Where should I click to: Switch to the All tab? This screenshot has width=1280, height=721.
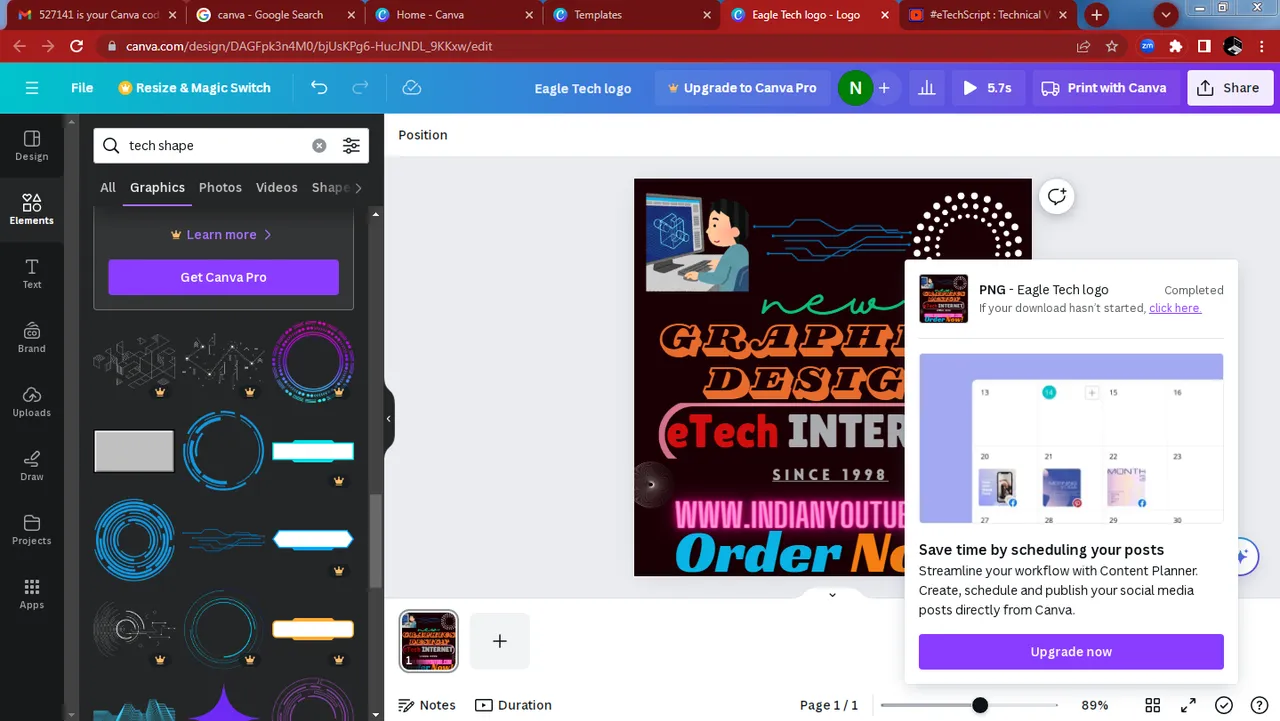coord(108,187)
